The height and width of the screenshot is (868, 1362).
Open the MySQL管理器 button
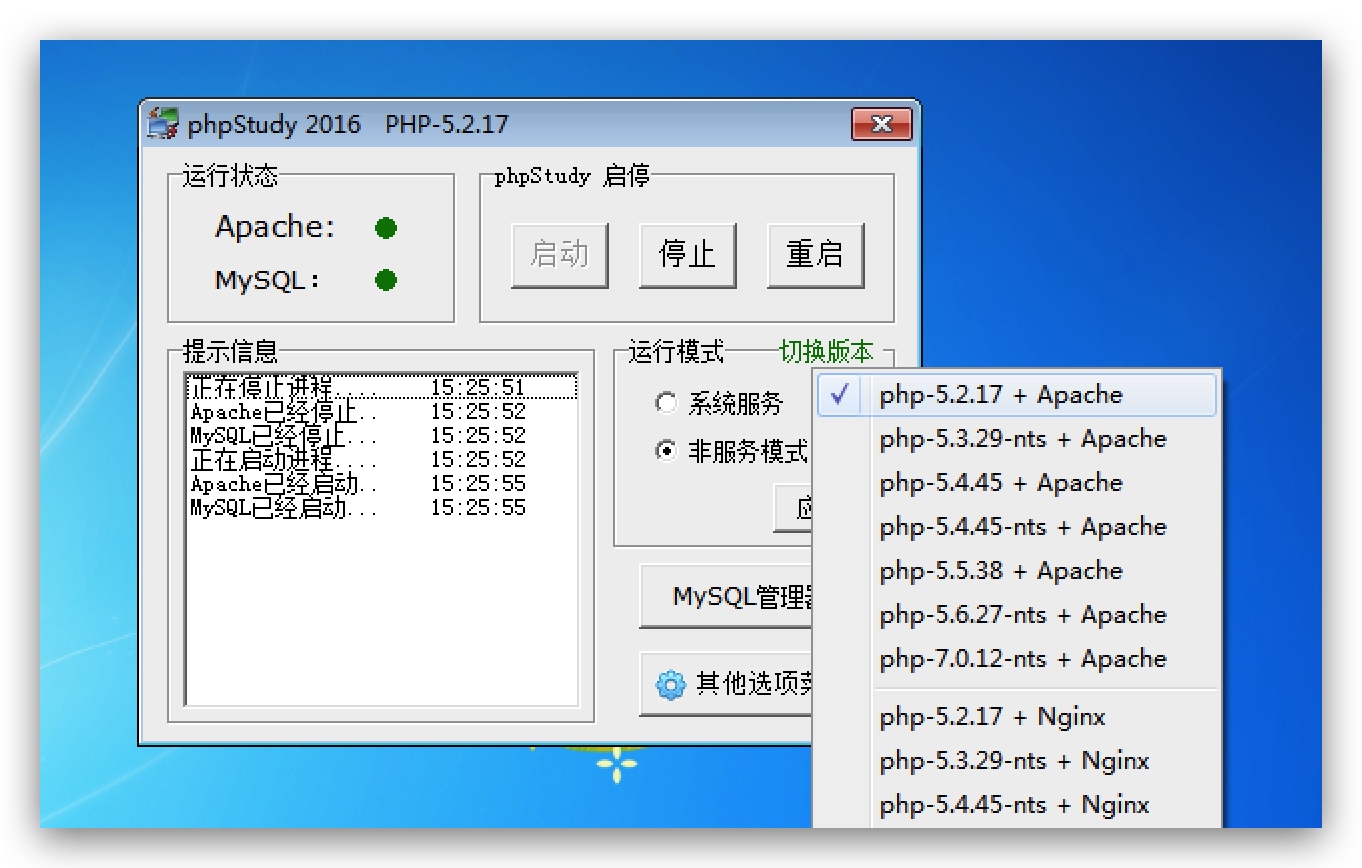click(726, 597)
